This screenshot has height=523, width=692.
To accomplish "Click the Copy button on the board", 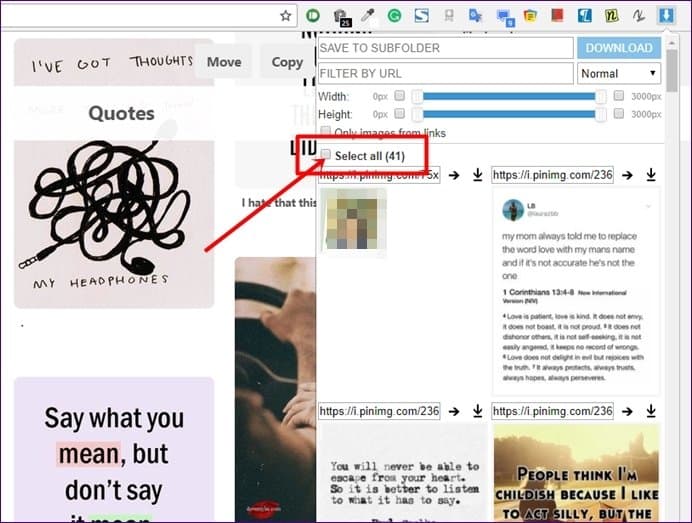I will tap(287, 62).
